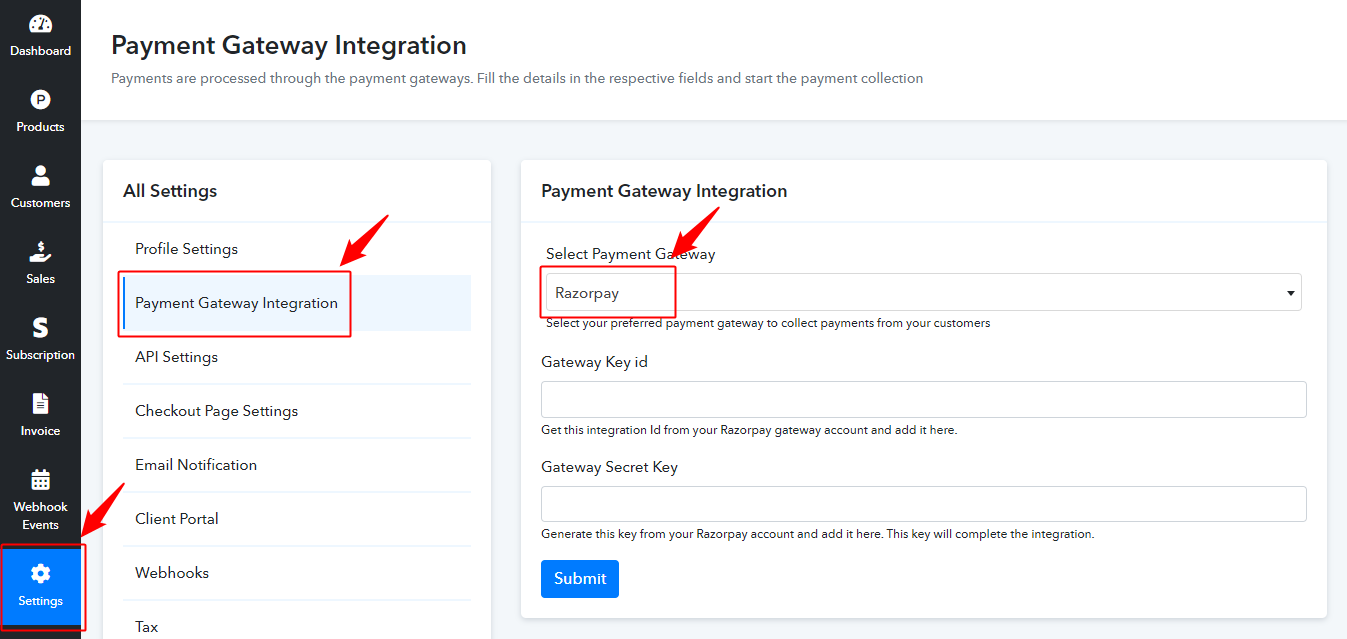This screenshot has width=1347, height=639.
Task: Focus the Gateway Secret Key field
Action: [x=923, y=504]
